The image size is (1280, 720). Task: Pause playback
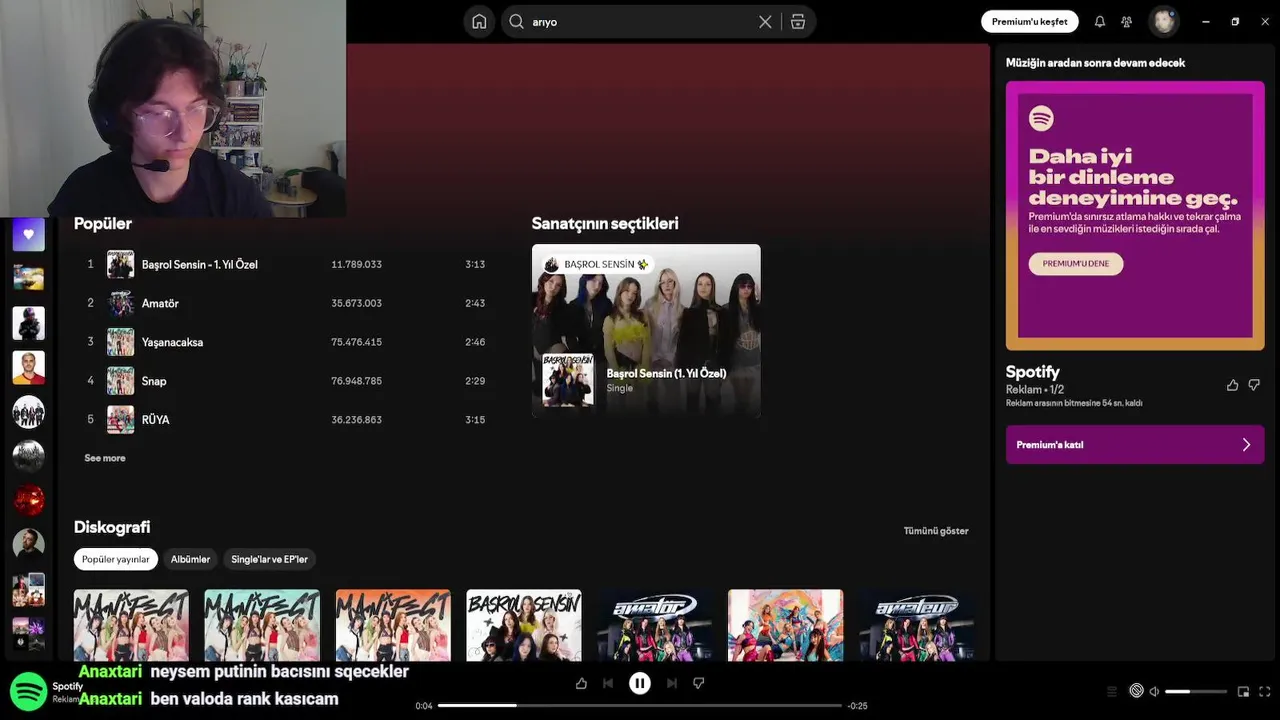(640, 683)
